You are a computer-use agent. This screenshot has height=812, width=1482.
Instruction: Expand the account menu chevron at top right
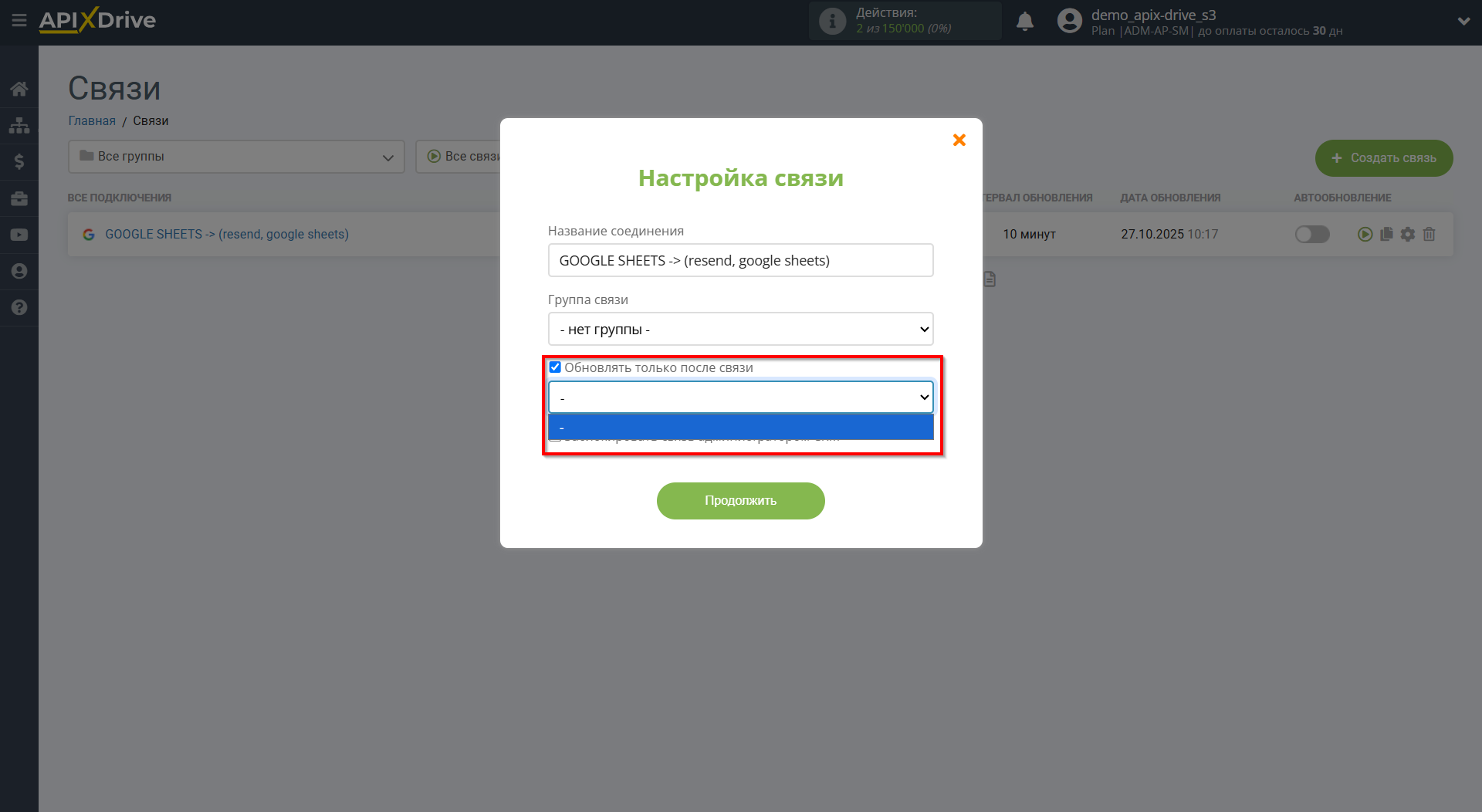(x=1464, y=21)
